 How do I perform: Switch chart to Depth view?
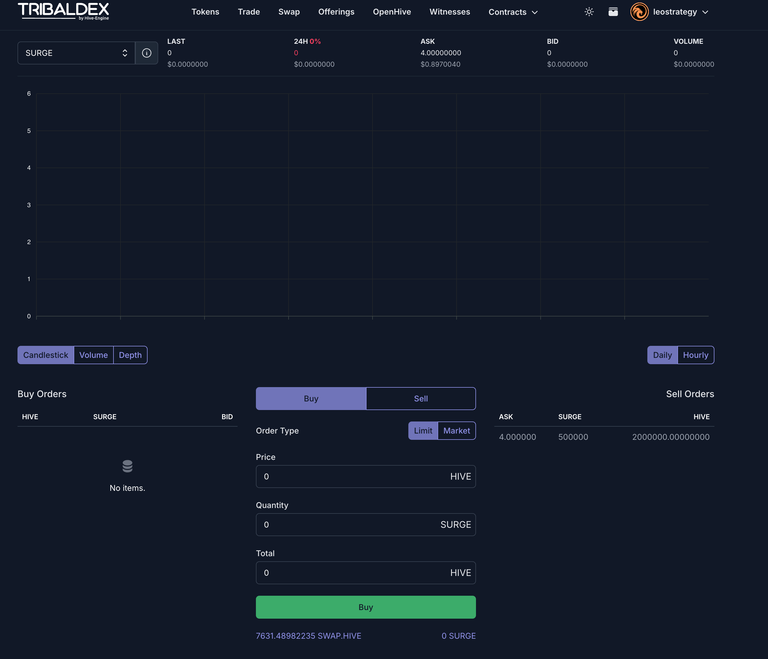pyautogui.click(x=130, y=355)
